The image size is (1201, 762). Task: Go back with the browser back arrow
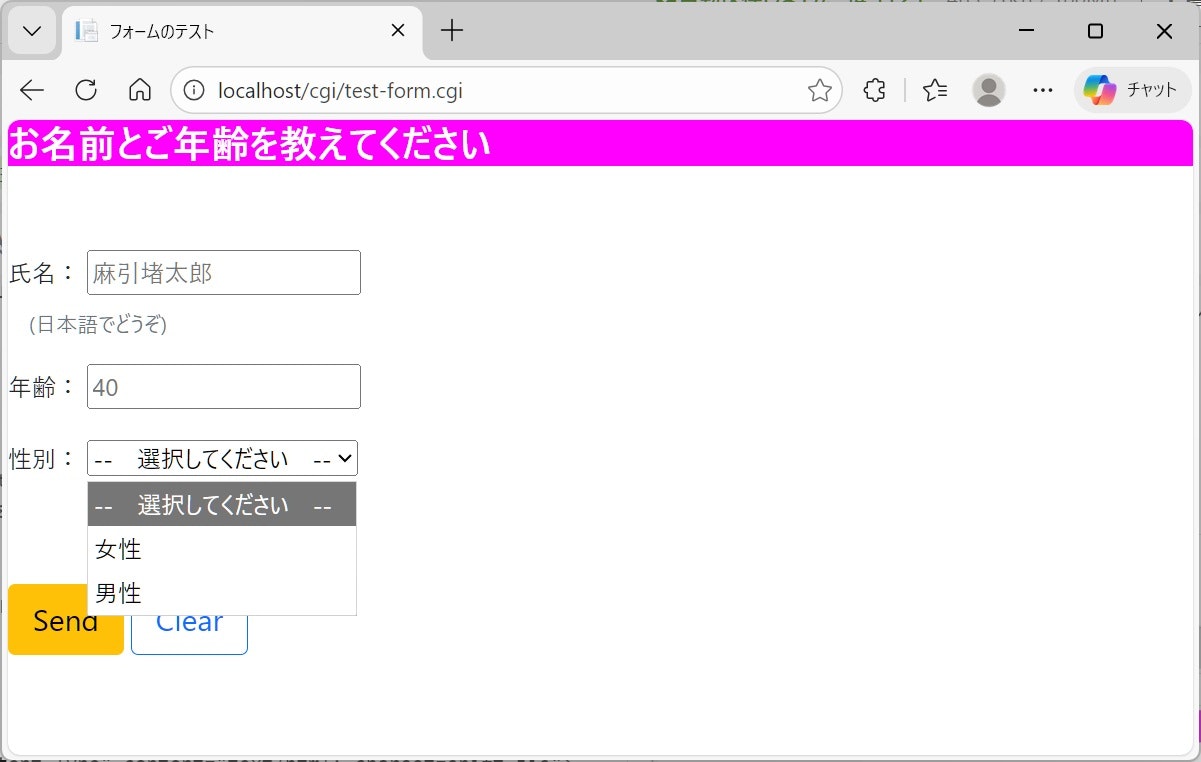32,91
